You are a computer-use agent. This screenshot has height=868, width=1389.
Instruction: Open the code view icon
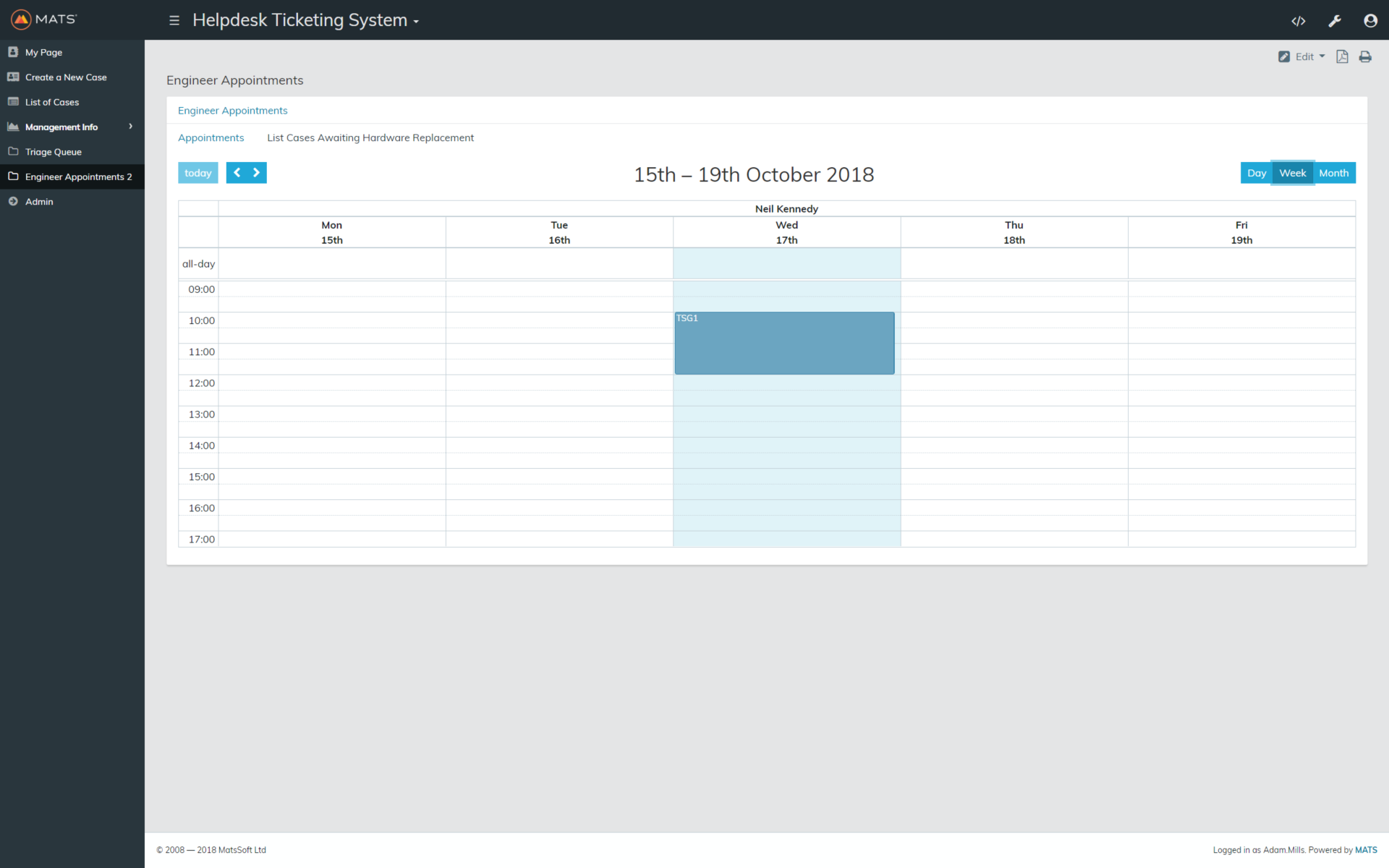[x=1298, y=21]
